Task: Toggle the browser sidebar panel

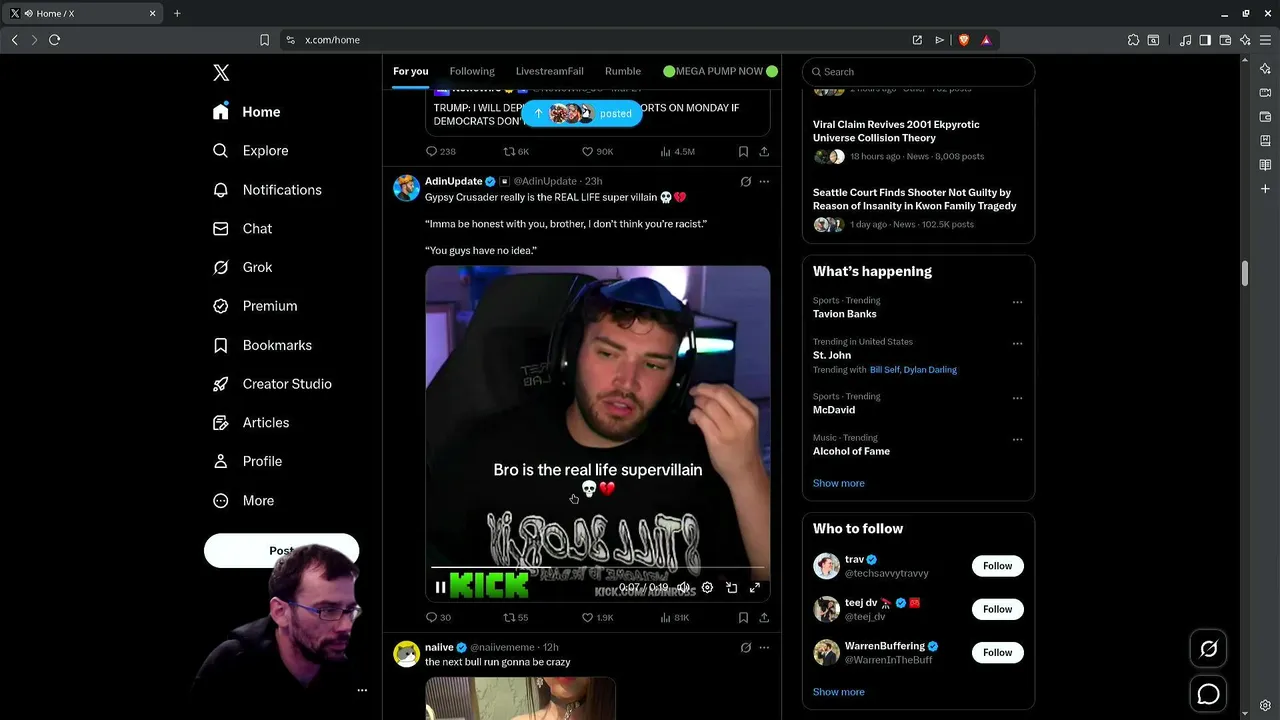Action: coord(1205,40)
